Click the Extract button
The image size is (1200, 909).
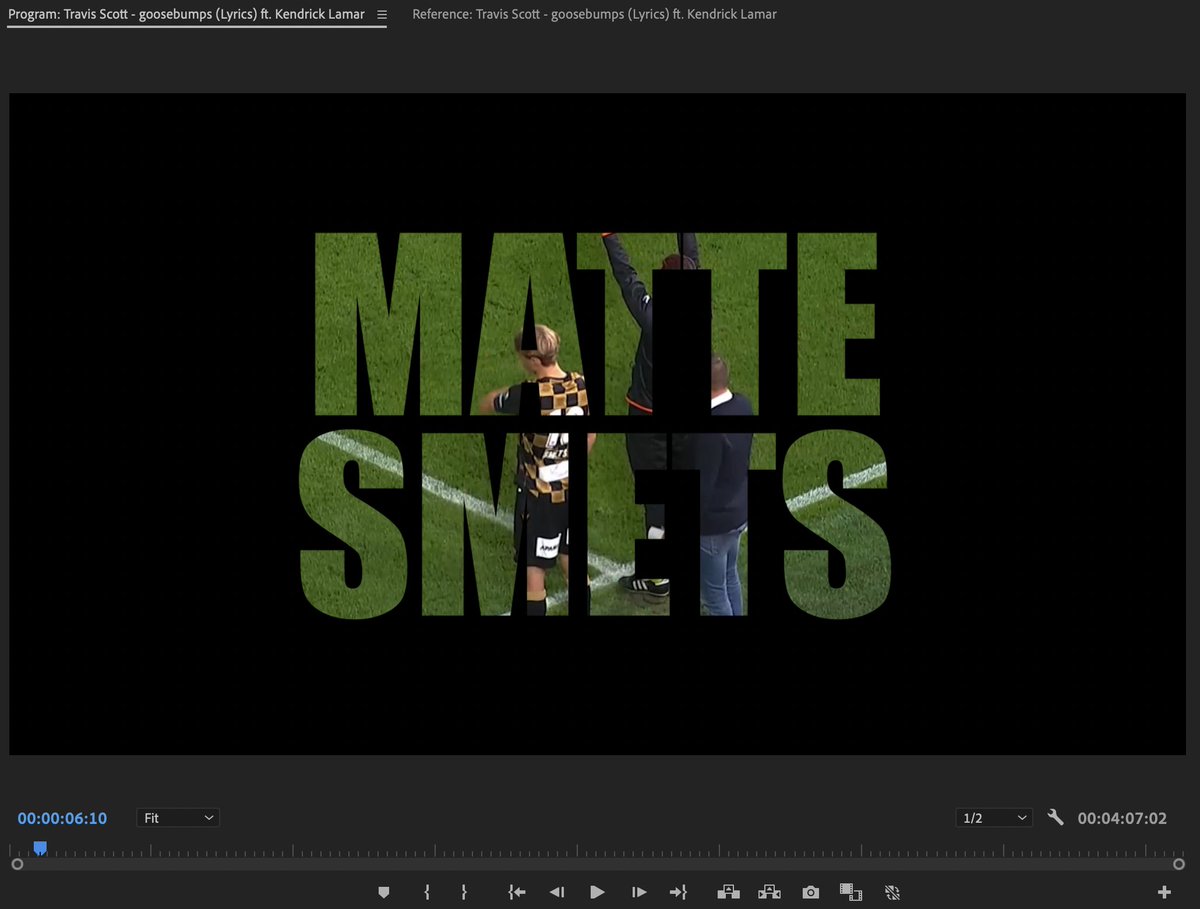pyautogui.click(x=769, y=892)
